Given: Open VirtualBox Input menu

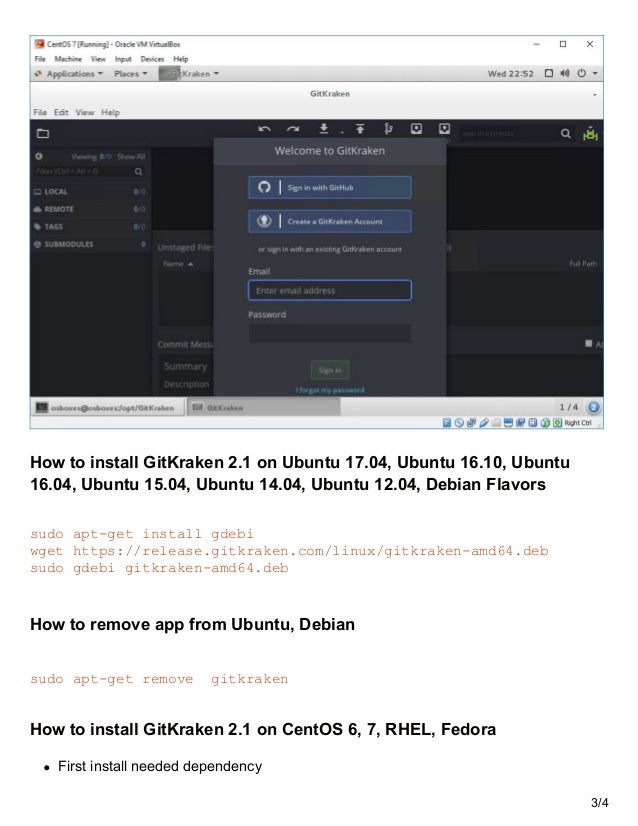Looking at the screenshot, I should coord(123,59).
